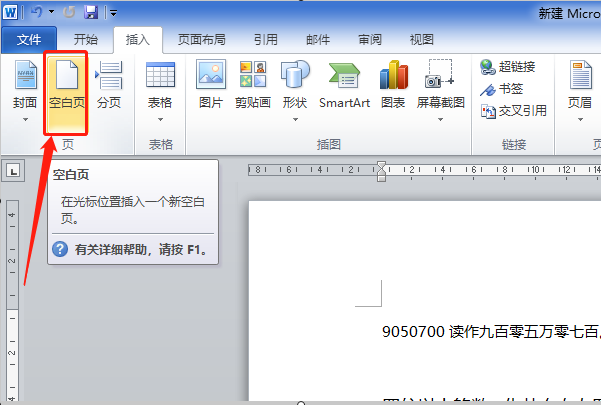This screenshot has width=601, height=405.
Task: Select the 插入 ribbon tab
Action: pyautogui.click(x=138, y=39)
